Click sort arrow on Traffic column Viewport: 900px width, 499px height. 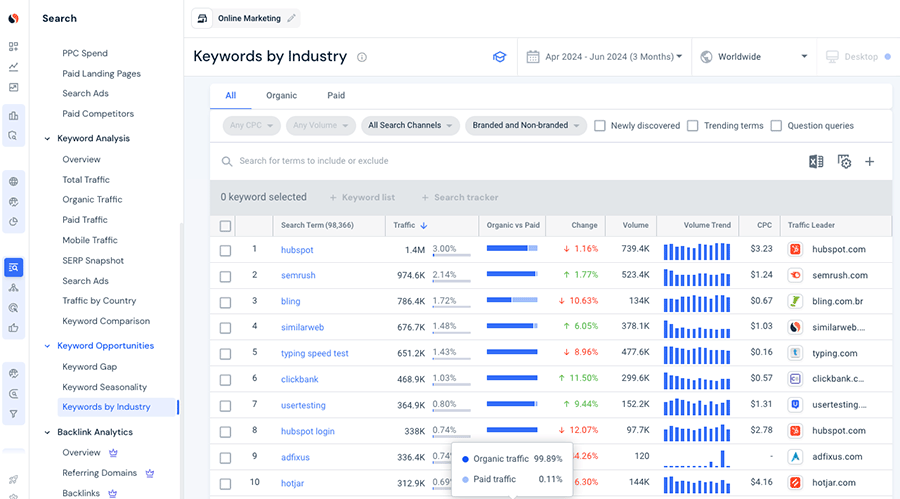click(x=424, y=226)
